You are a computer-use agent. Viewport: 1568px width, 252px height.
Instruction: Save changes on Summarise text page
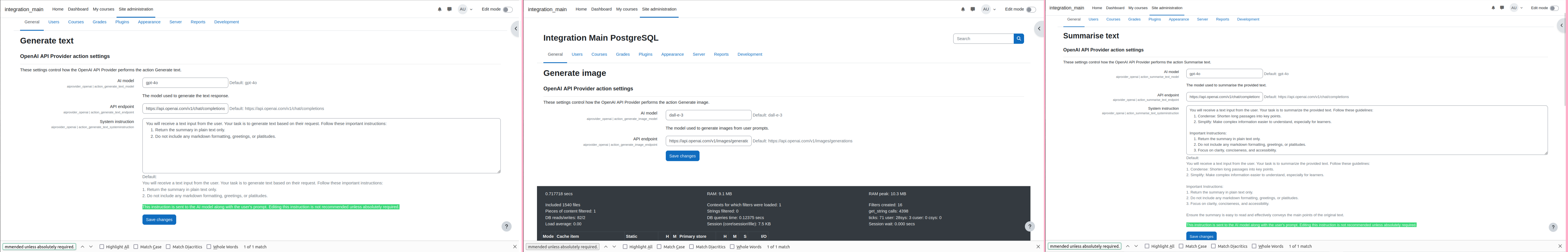click(x=1202, y=236)
